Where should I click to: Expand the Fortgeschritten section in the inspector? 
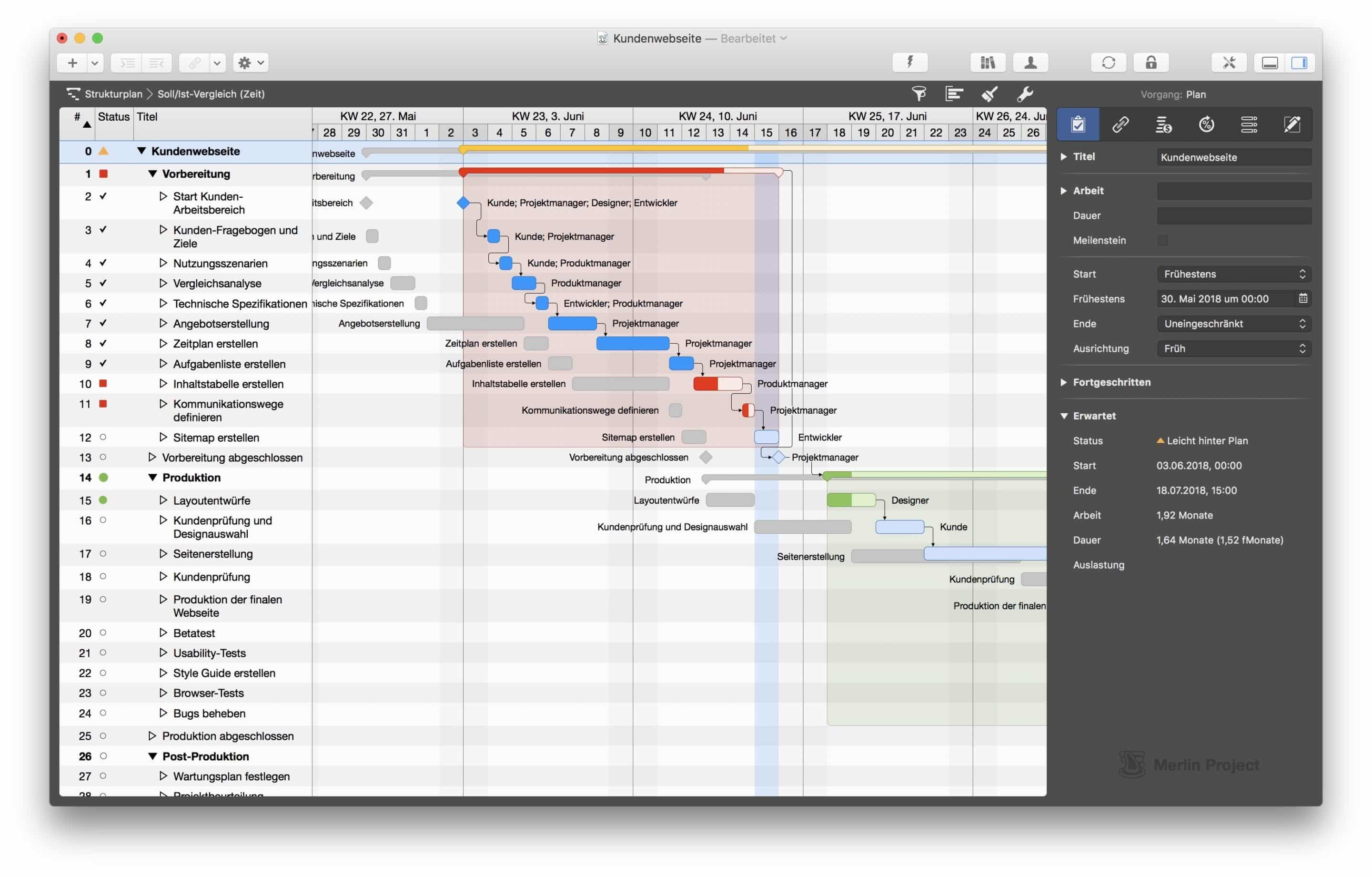pos(1065,382)
